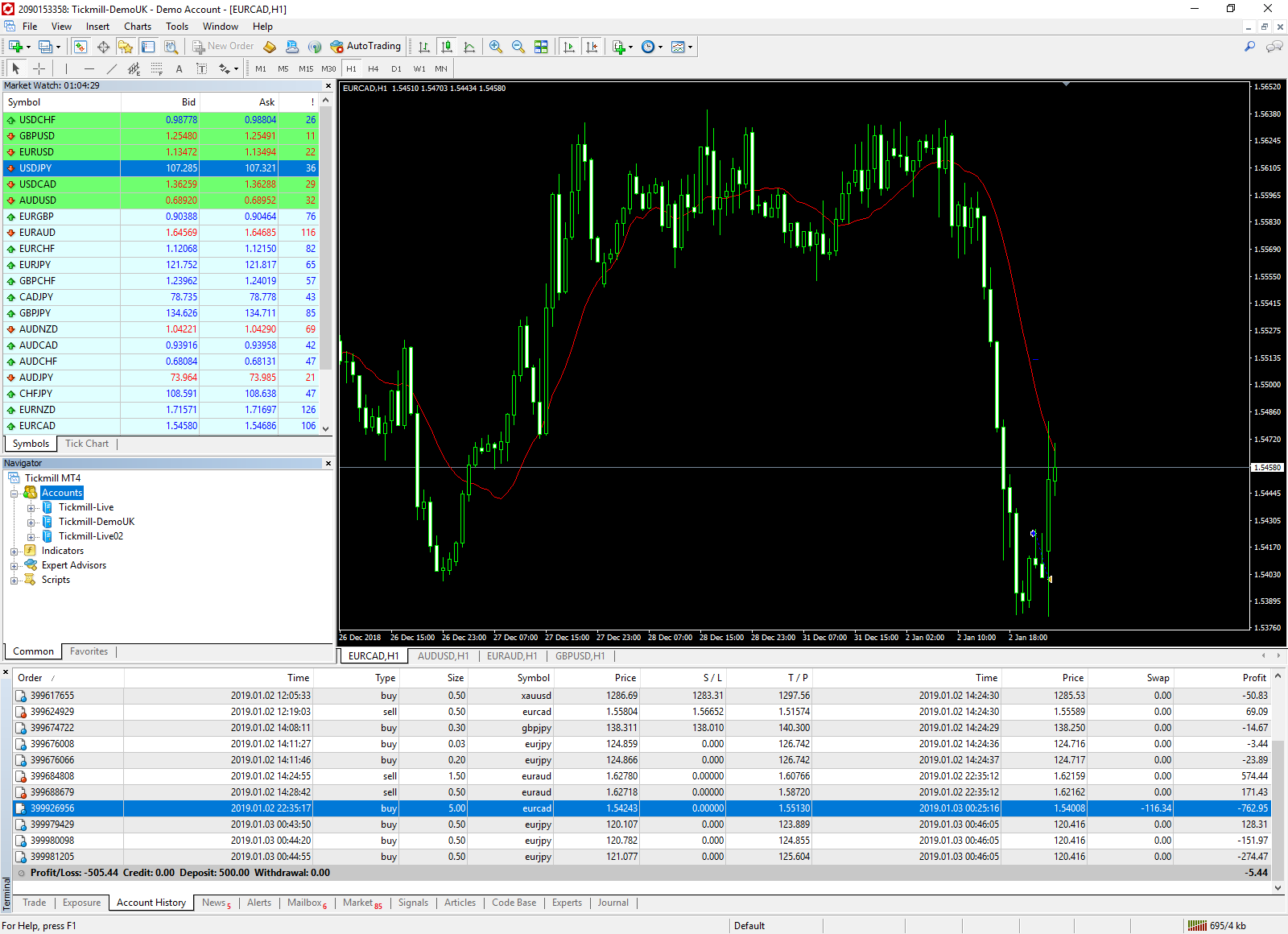This screenshot has height=934, width=1288.
Task: Click the Zoom Out magnifier icon
Action: coord(518,47)
